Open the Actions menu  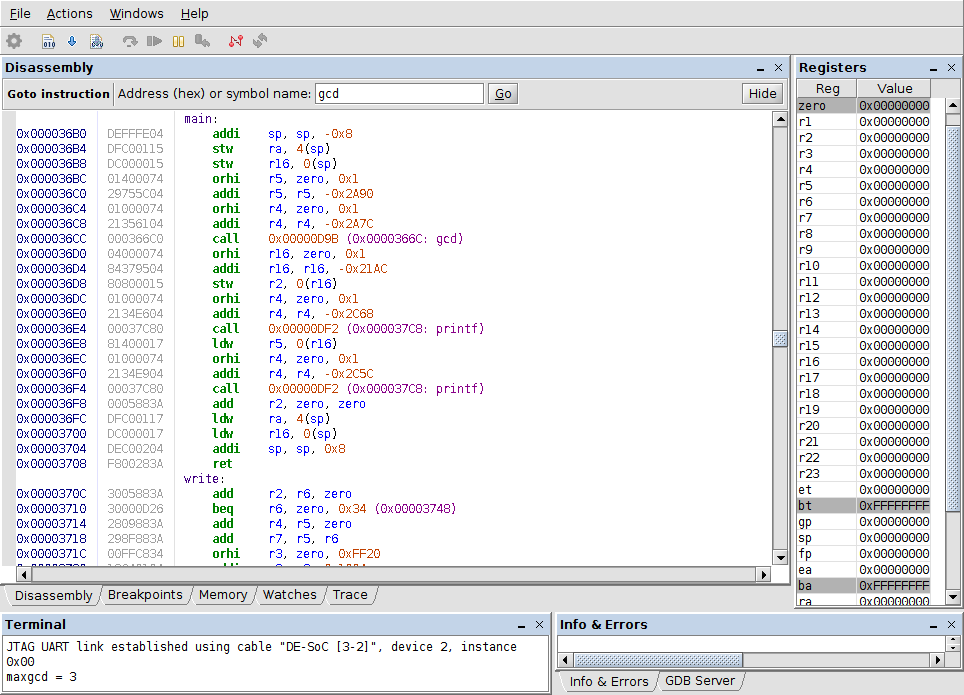click(x=69, y=14)
